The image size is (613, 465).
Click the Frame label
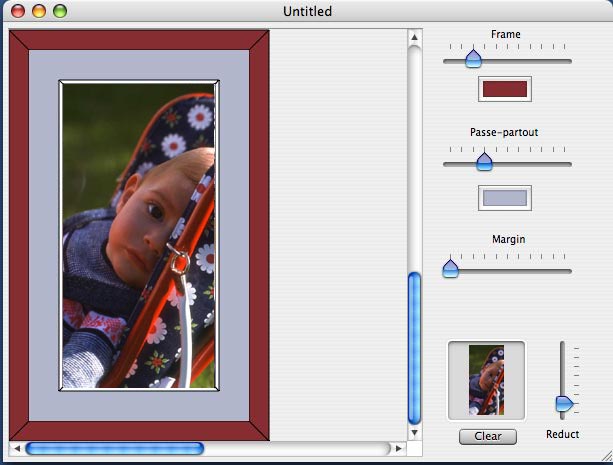pyautogui.click(x=505, y=34)
